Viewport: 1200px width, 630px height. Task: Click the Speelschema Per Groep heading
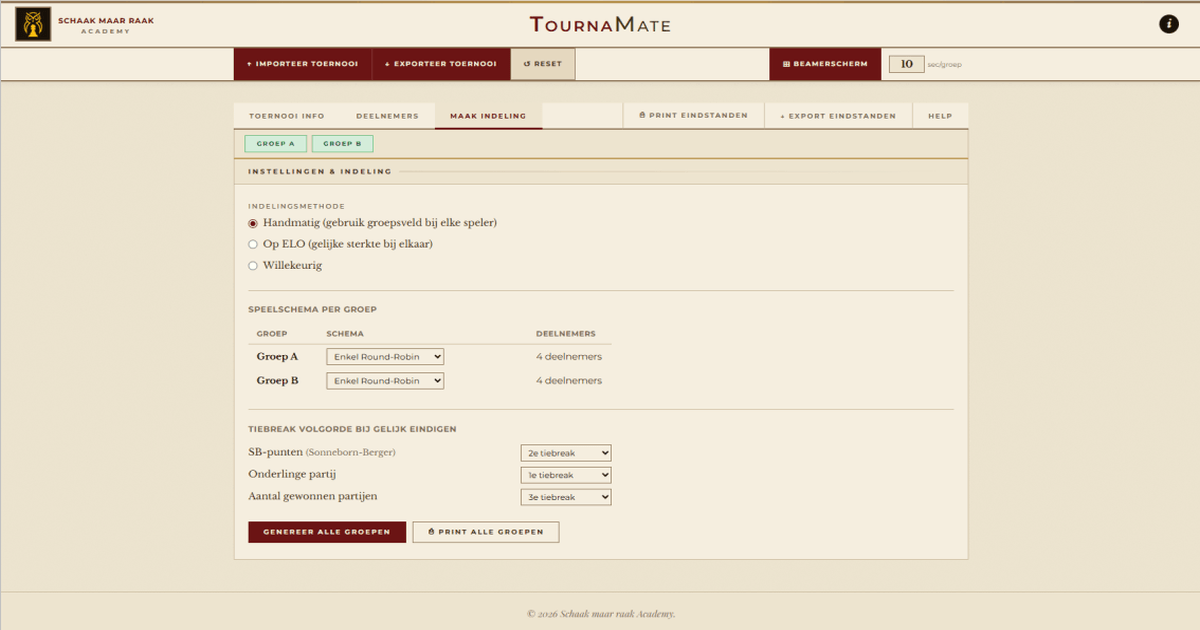tap(312, 310)
